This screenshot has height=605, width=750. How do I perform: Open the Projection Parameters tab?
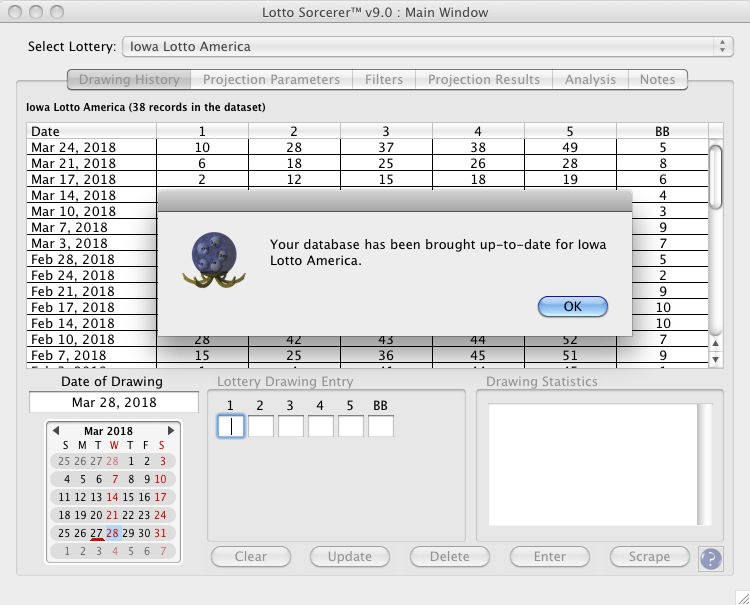click(x=271, y=79)
